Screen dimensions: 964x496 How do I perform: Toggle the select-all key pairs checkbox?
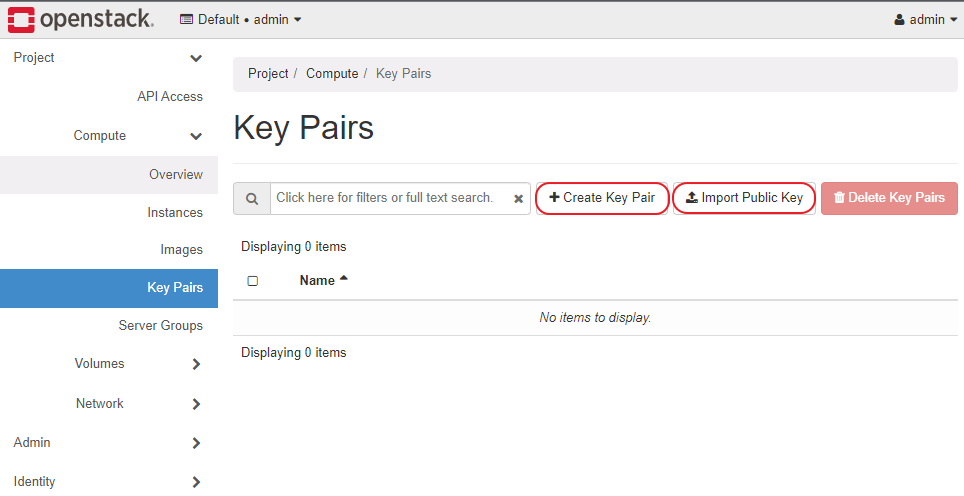253,281
